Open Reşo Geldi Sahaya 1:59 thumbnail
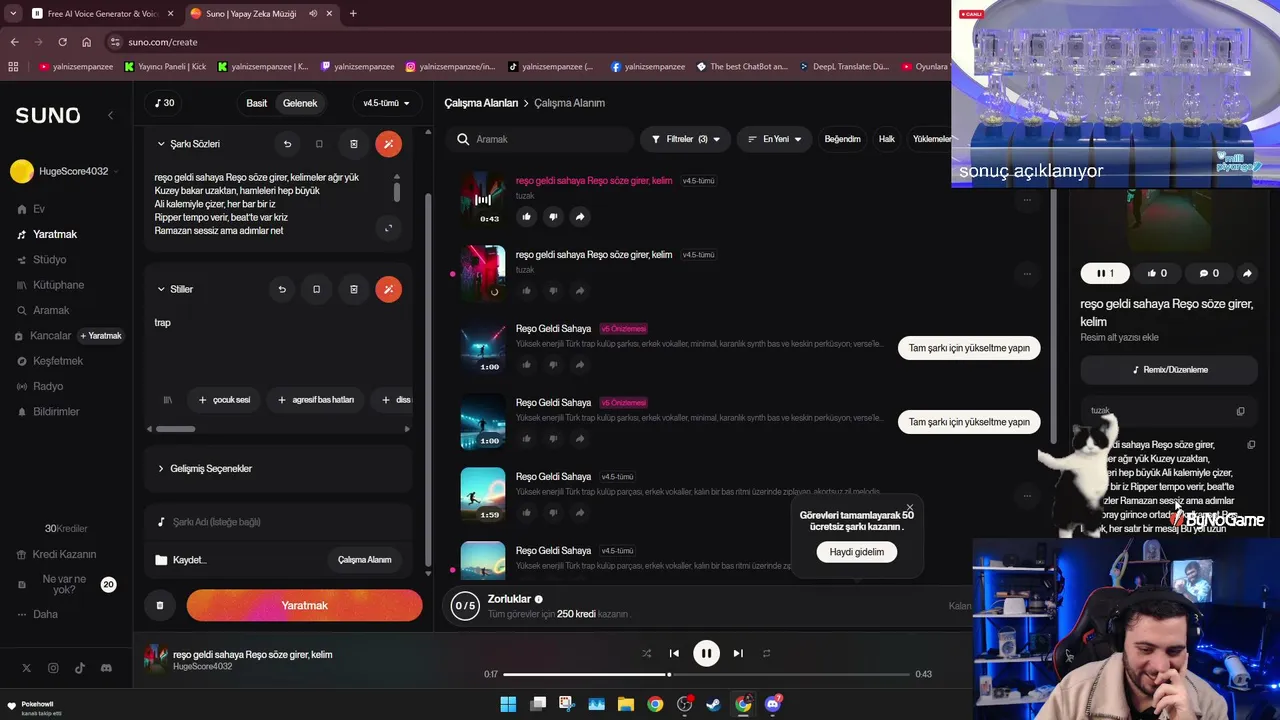The width and height of the screenshot is (1280, 720). 483,495
